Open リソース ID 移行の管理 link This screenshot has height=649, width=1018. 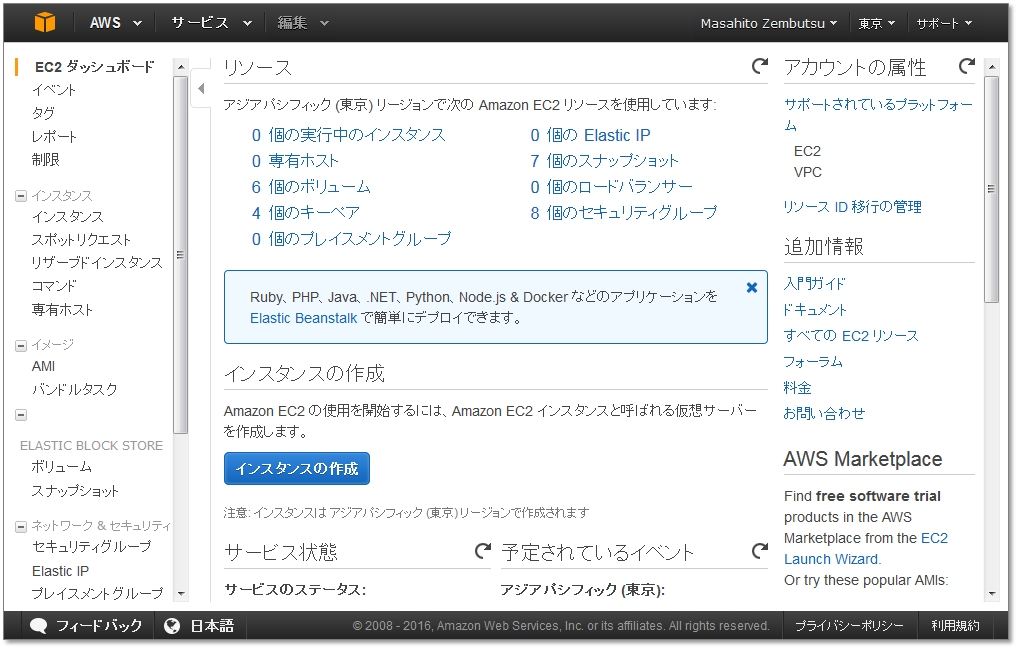(x=852, y=207)
